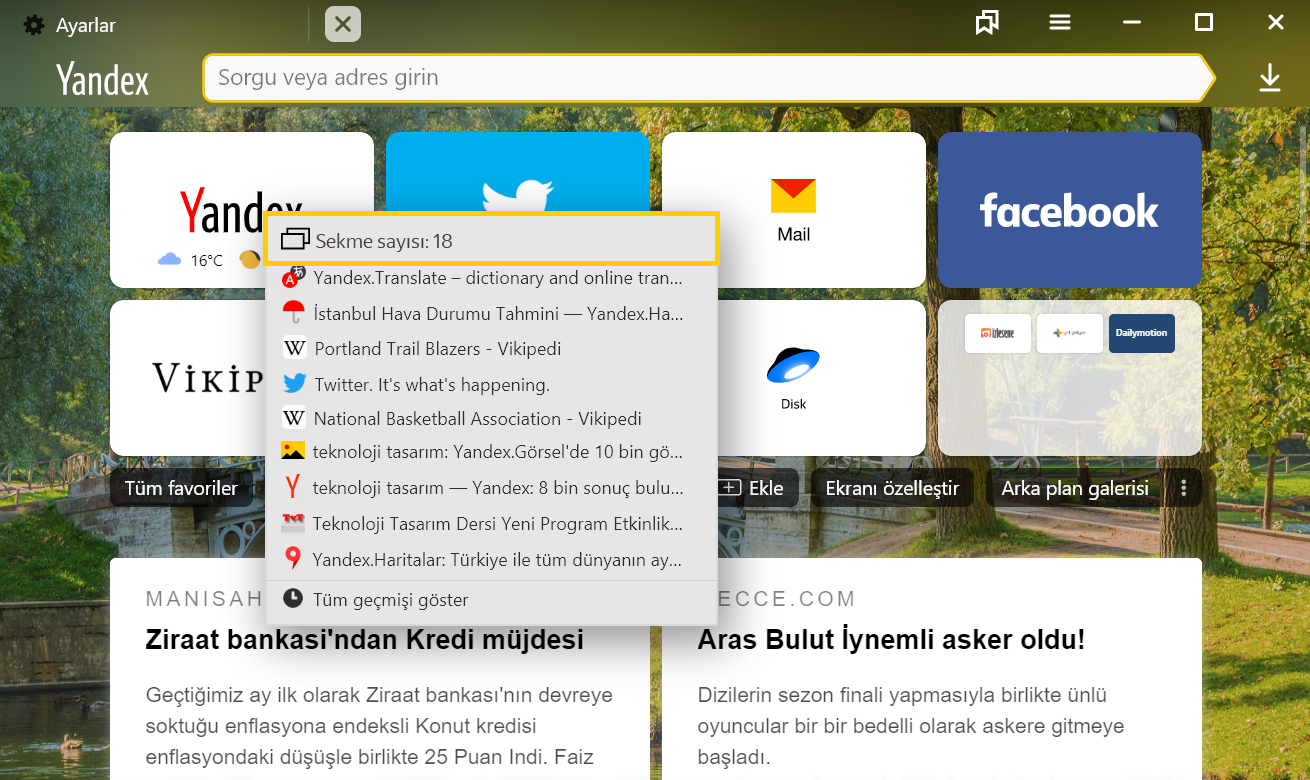Click the 'Ayarlar' tab label
Viewport: 1310px width, 780px height.
click(86, 25)
